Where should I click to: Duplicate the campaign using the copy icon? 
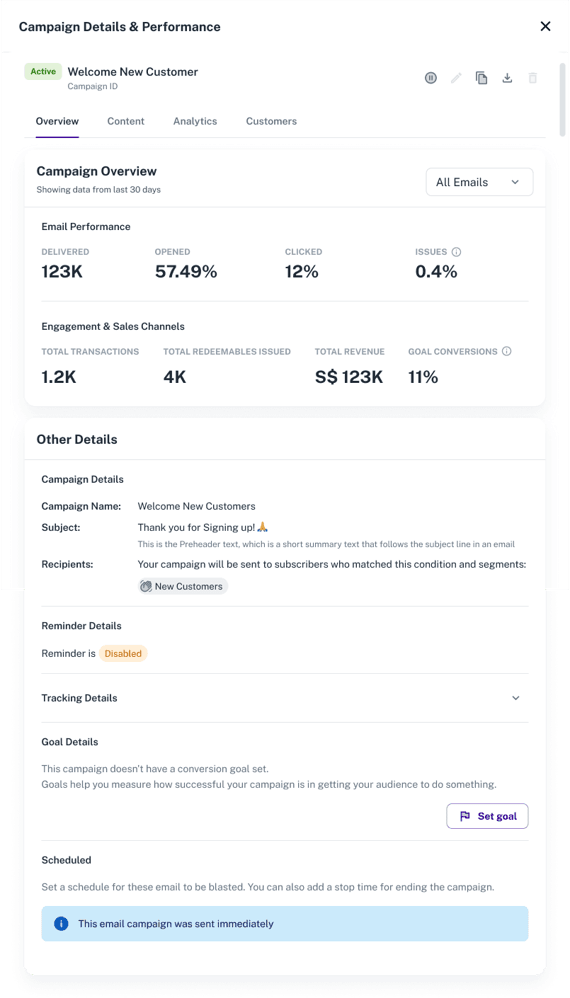coord(482,78)
